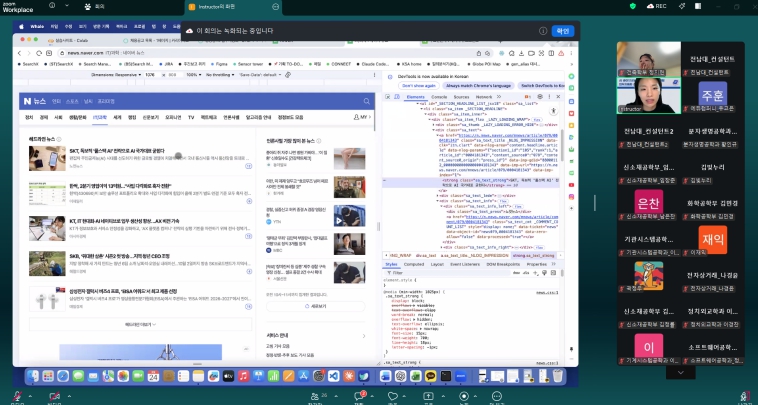
Task: Select DevTools inspect element picker icon
Action: coord(388,97)
